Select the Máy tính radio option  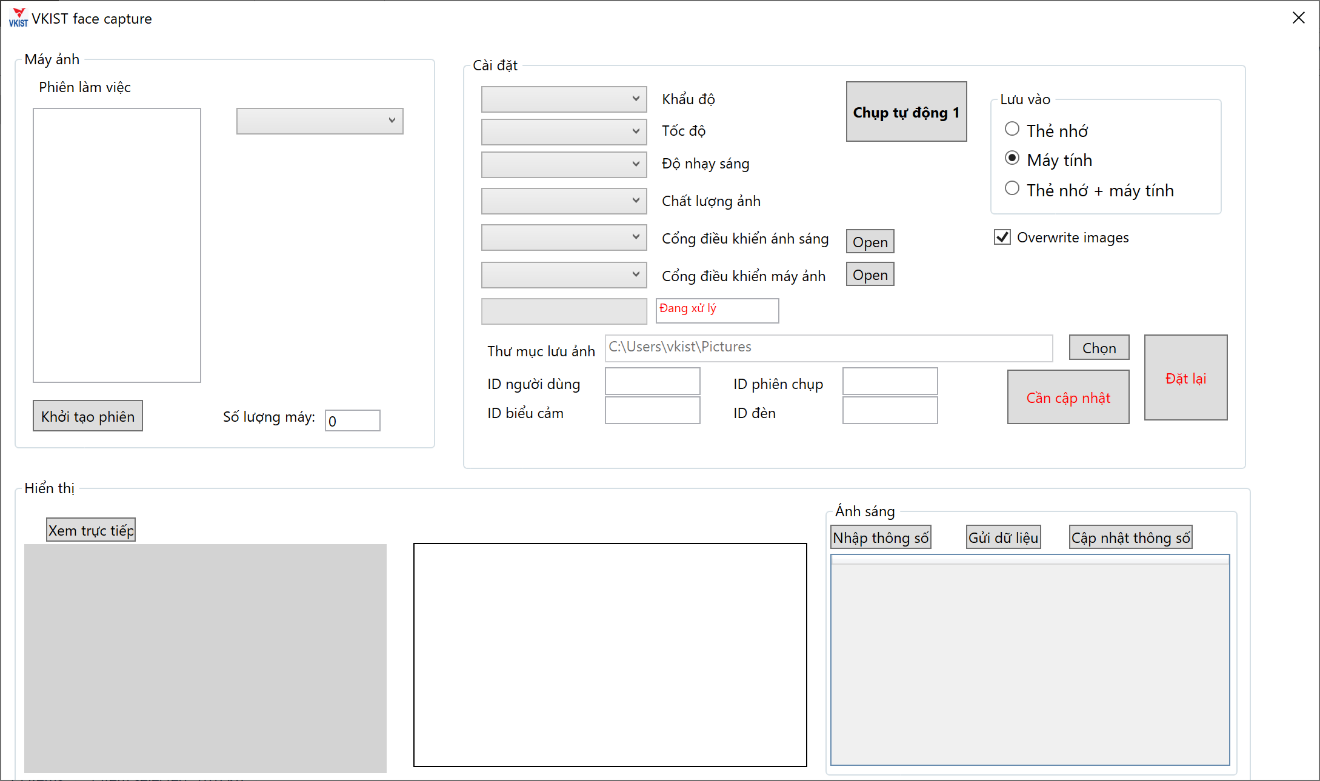pos(1013,159)
